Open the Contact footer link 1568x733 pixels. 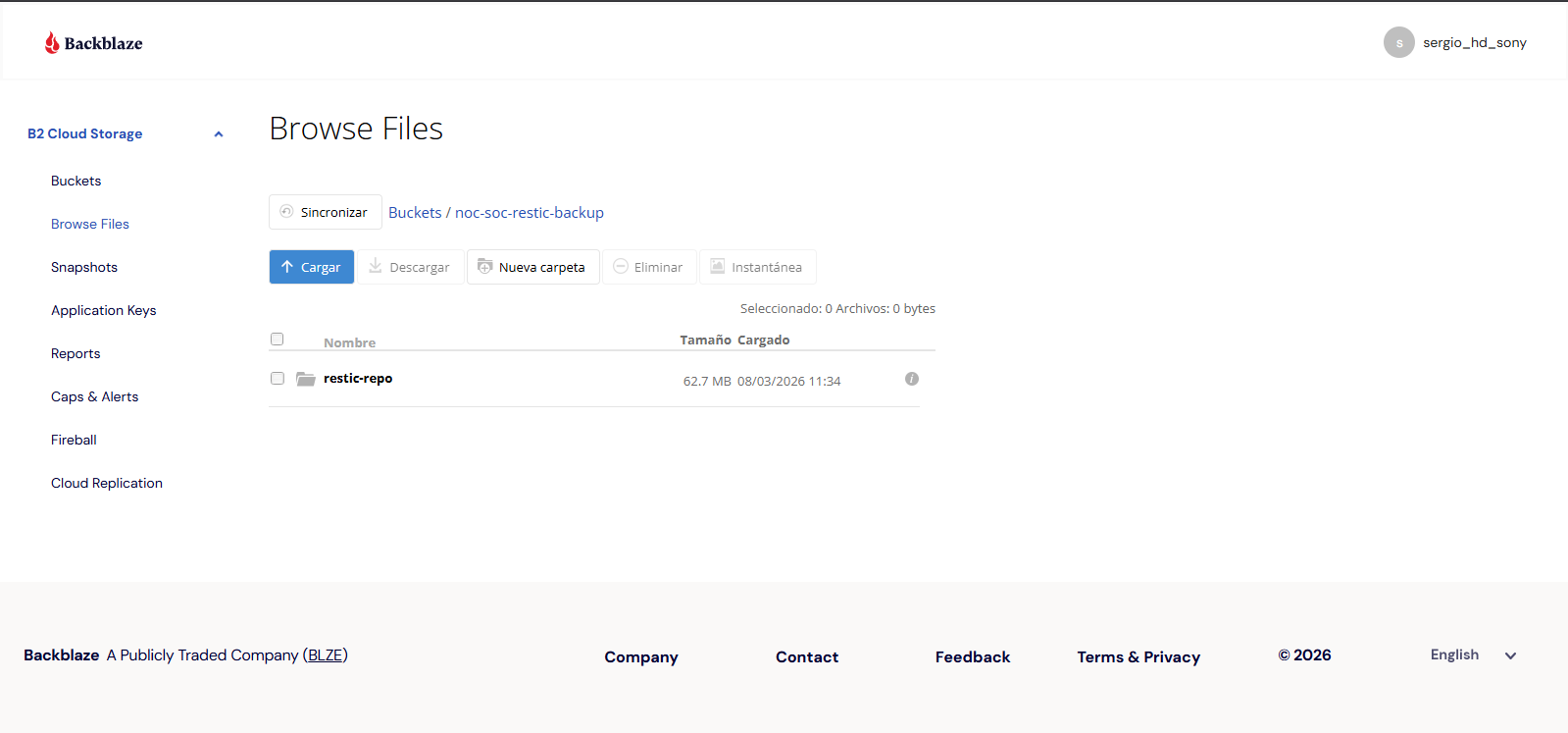pyautogui.click(x=807, y=657)
